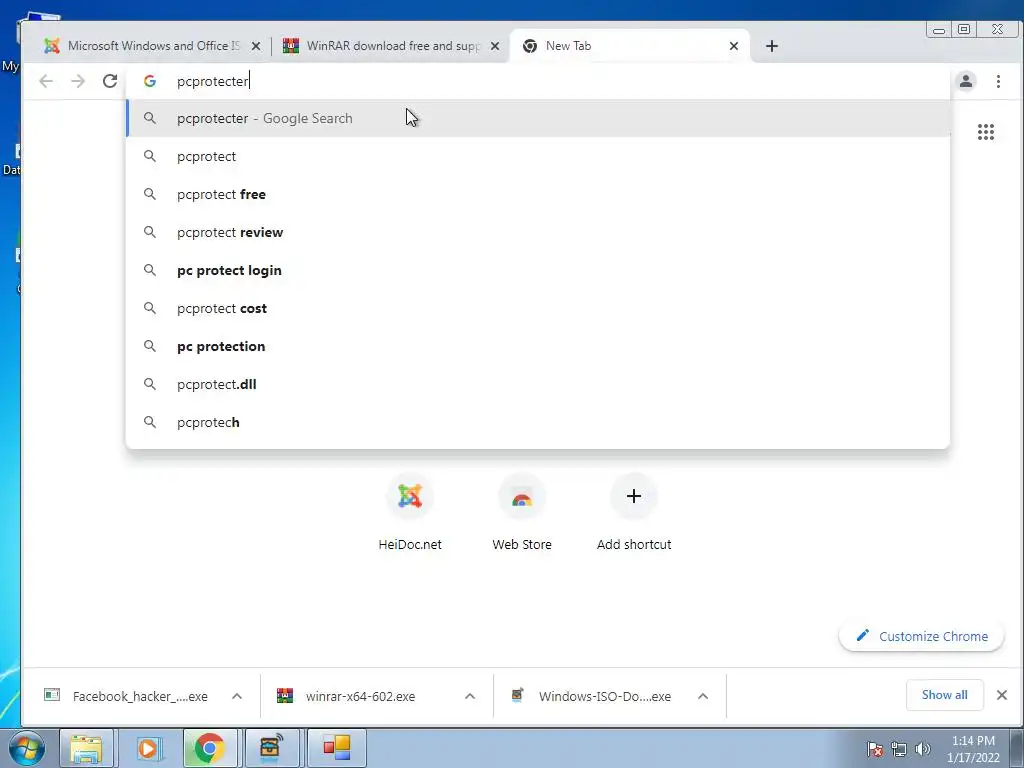Click the browser back arrow
The width and height of the screenshot is (1024, 768).
pos(46,81)
